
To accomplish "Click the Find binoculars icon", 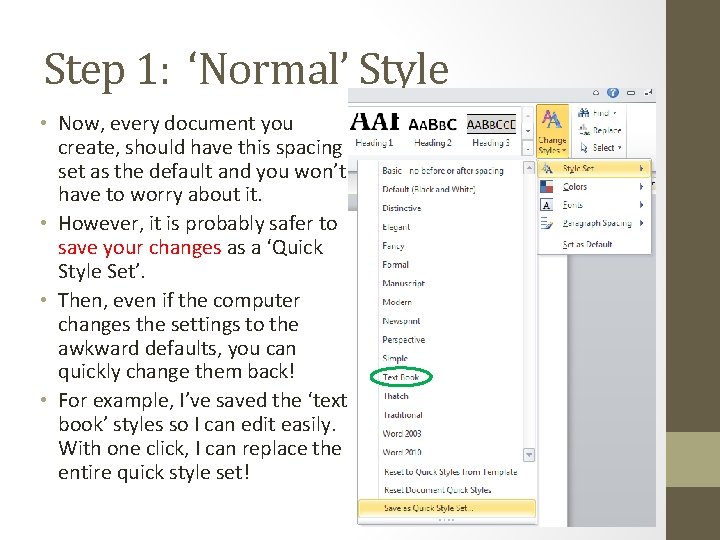I will pyautogui.click(x=584, y=112).
